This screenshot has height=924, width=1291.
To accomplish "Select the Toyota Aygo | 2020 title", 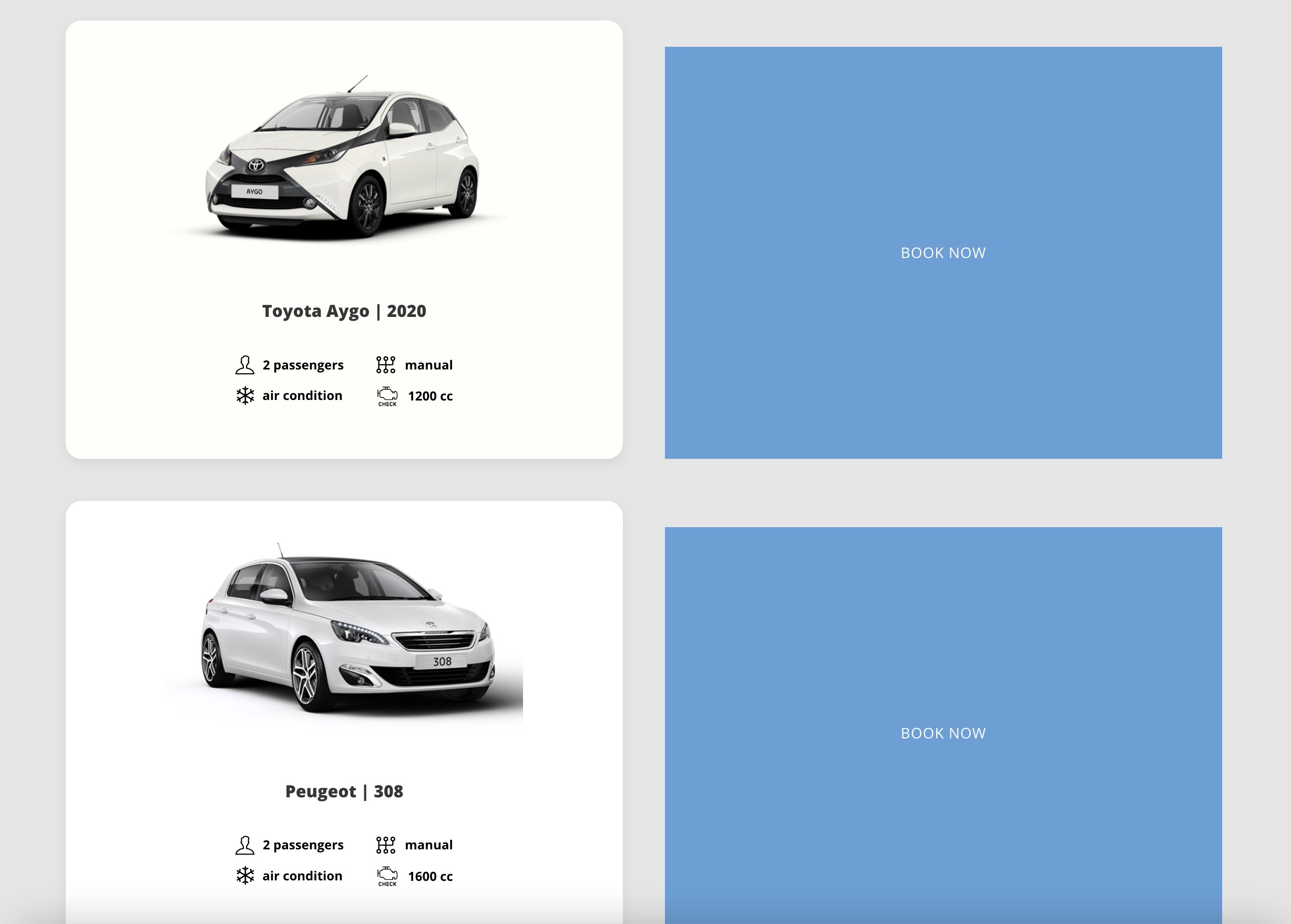I will click(344, 311).
